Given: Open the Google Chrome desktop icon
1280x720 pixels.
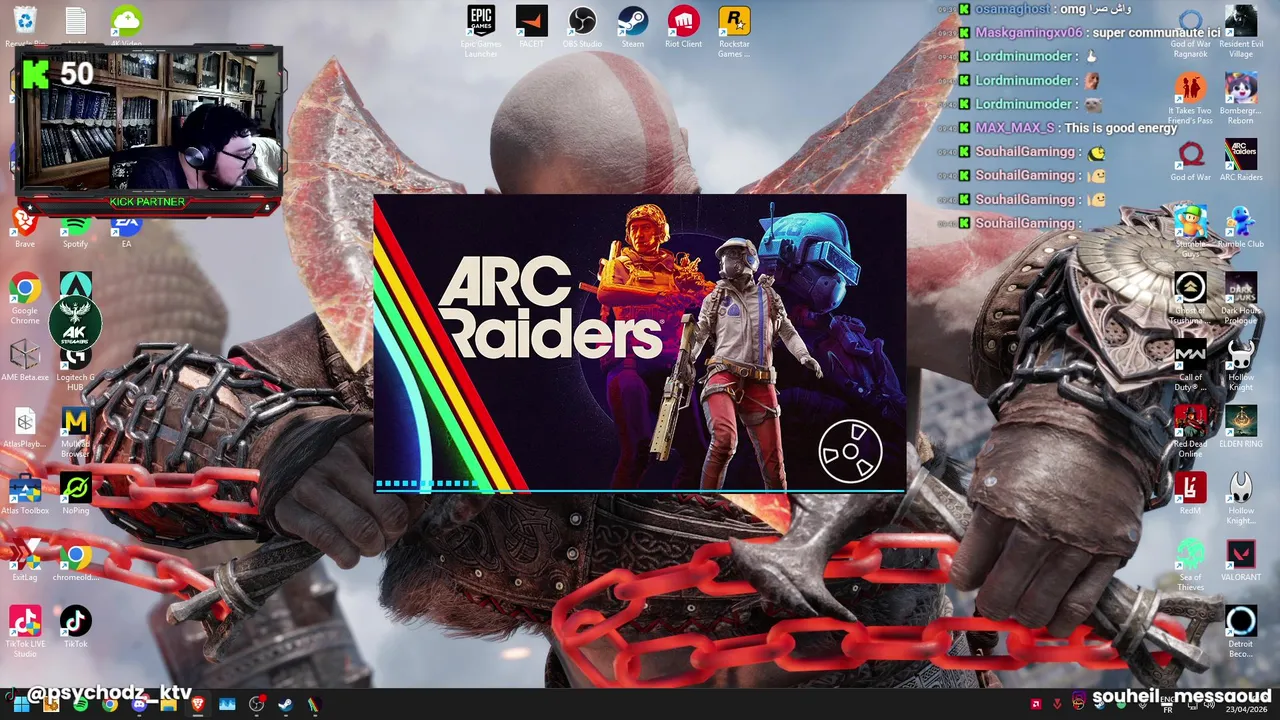Looking at the screenshot, I should click(25, 298).
